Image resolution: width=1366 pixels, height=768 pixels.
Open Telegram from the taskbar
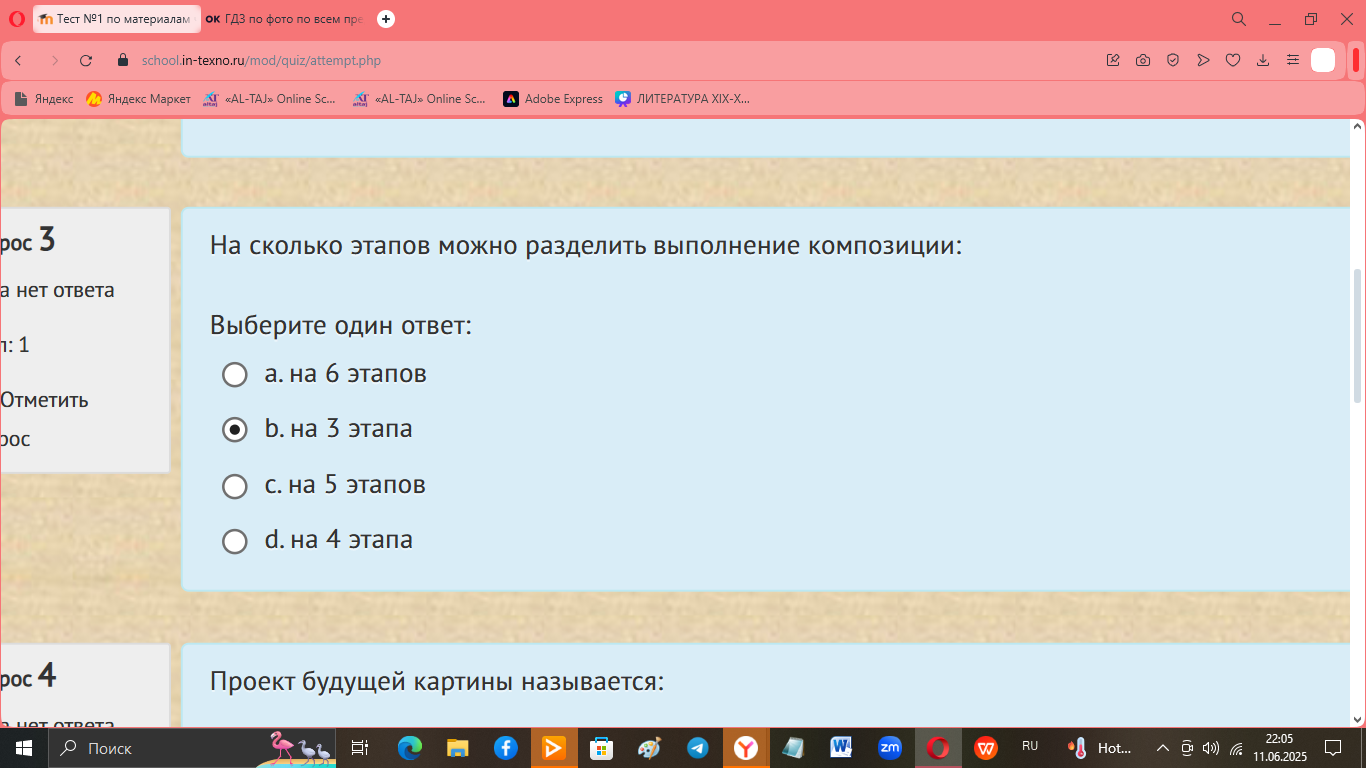coord(698,748)
